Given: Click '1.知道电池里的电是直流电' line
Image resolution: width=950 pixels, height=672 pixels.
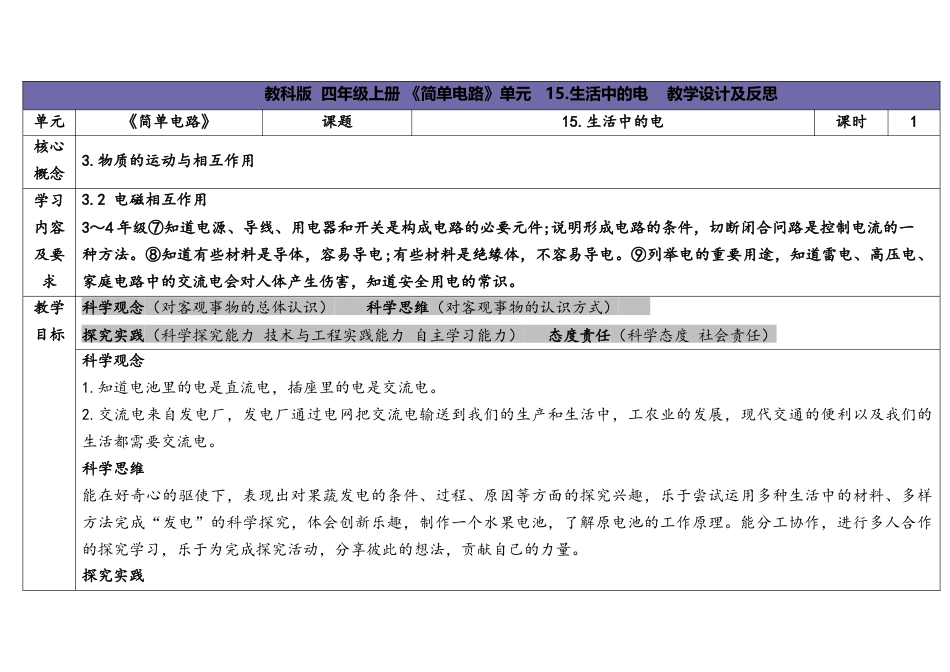Looking at the screenshot, I should (x=263, y=387).
